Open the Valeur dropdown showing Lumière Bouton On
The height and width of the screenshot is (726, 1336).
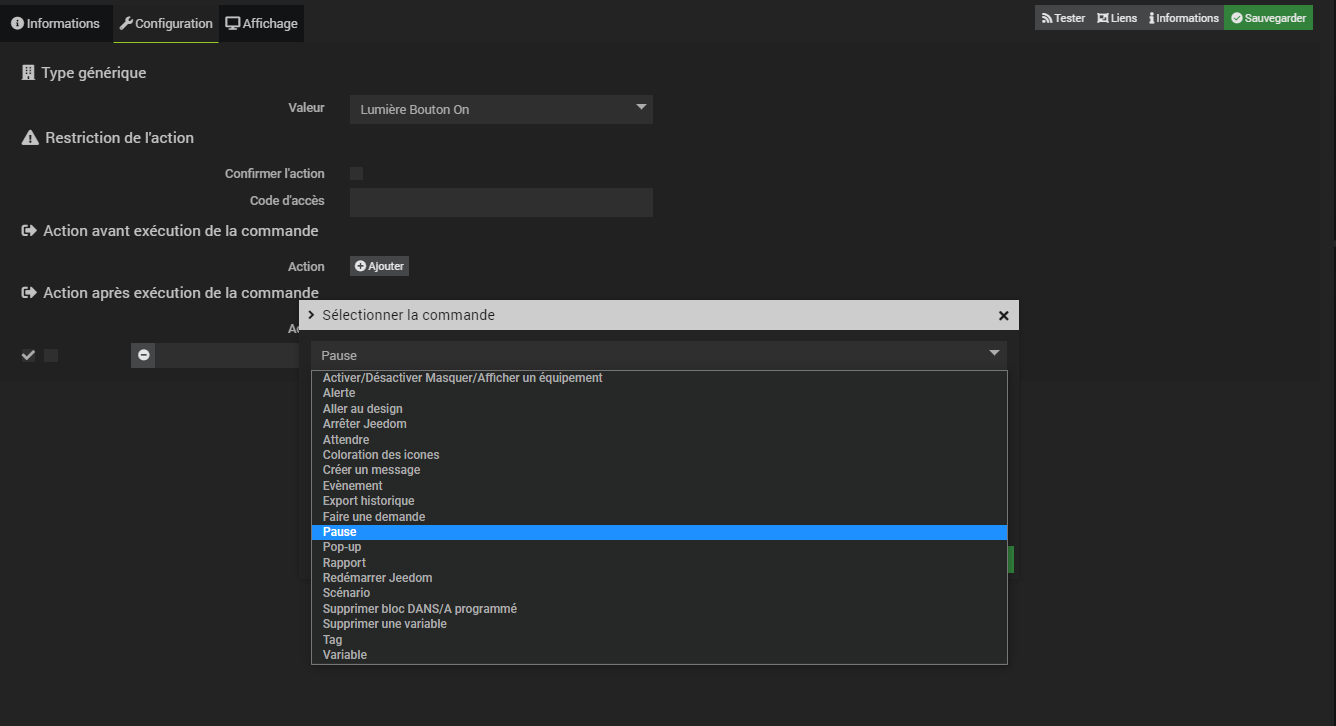tap(501, 109)
